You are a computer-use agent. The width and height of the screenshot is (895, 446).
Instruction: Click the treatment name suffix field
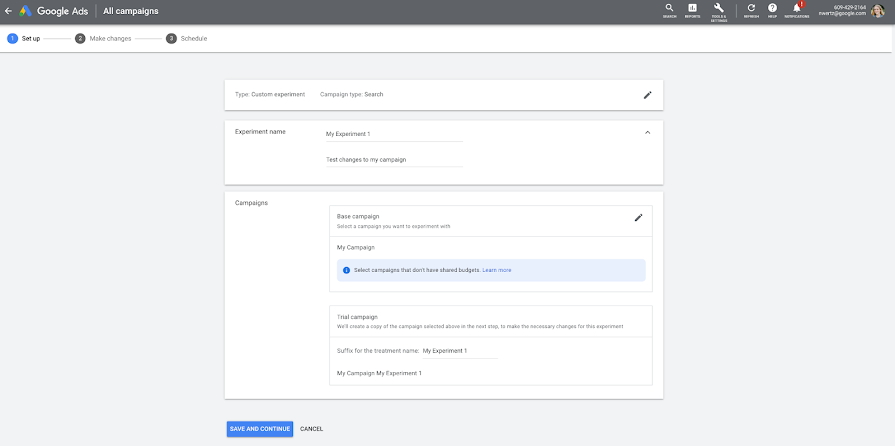[x=459, y=351]
